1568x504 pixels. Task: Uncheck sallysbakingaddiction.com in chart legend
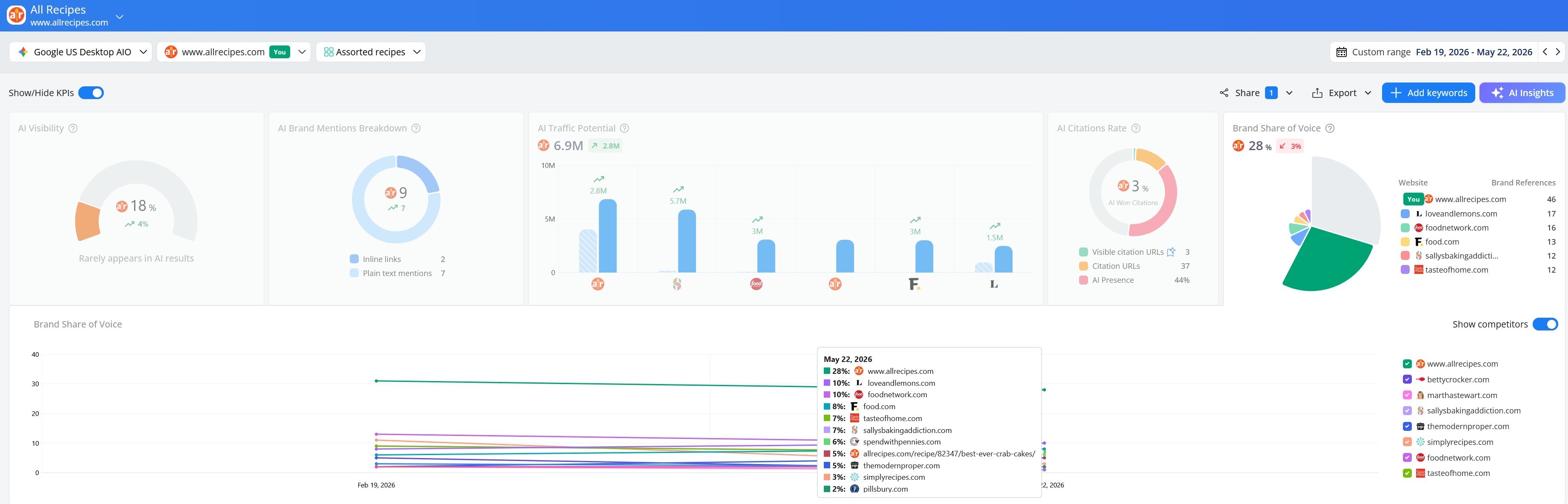pyautogui.click(x=1407, y=410)
